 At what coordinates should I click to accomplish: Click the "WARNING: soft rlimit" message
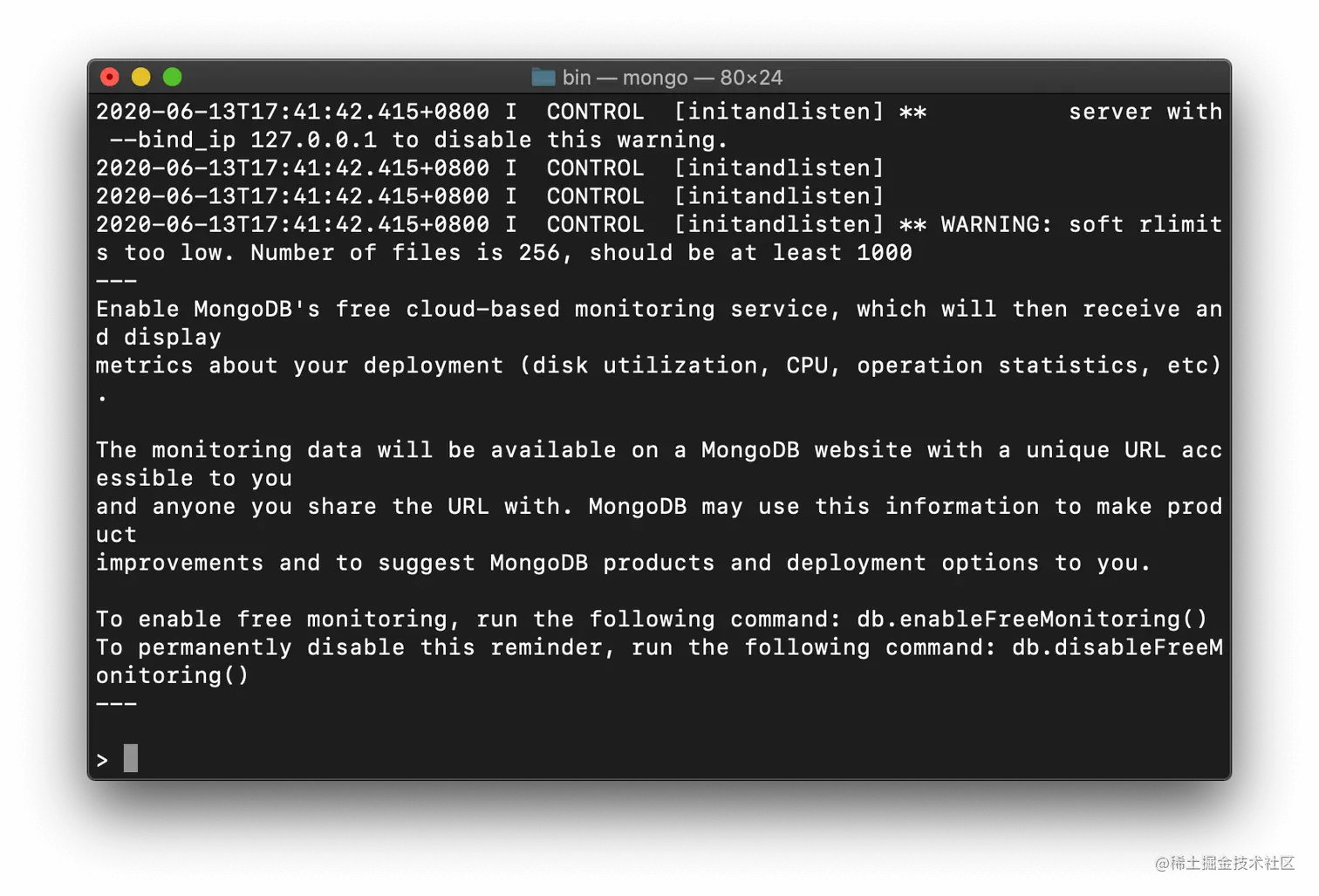(x=1082, y=224)
